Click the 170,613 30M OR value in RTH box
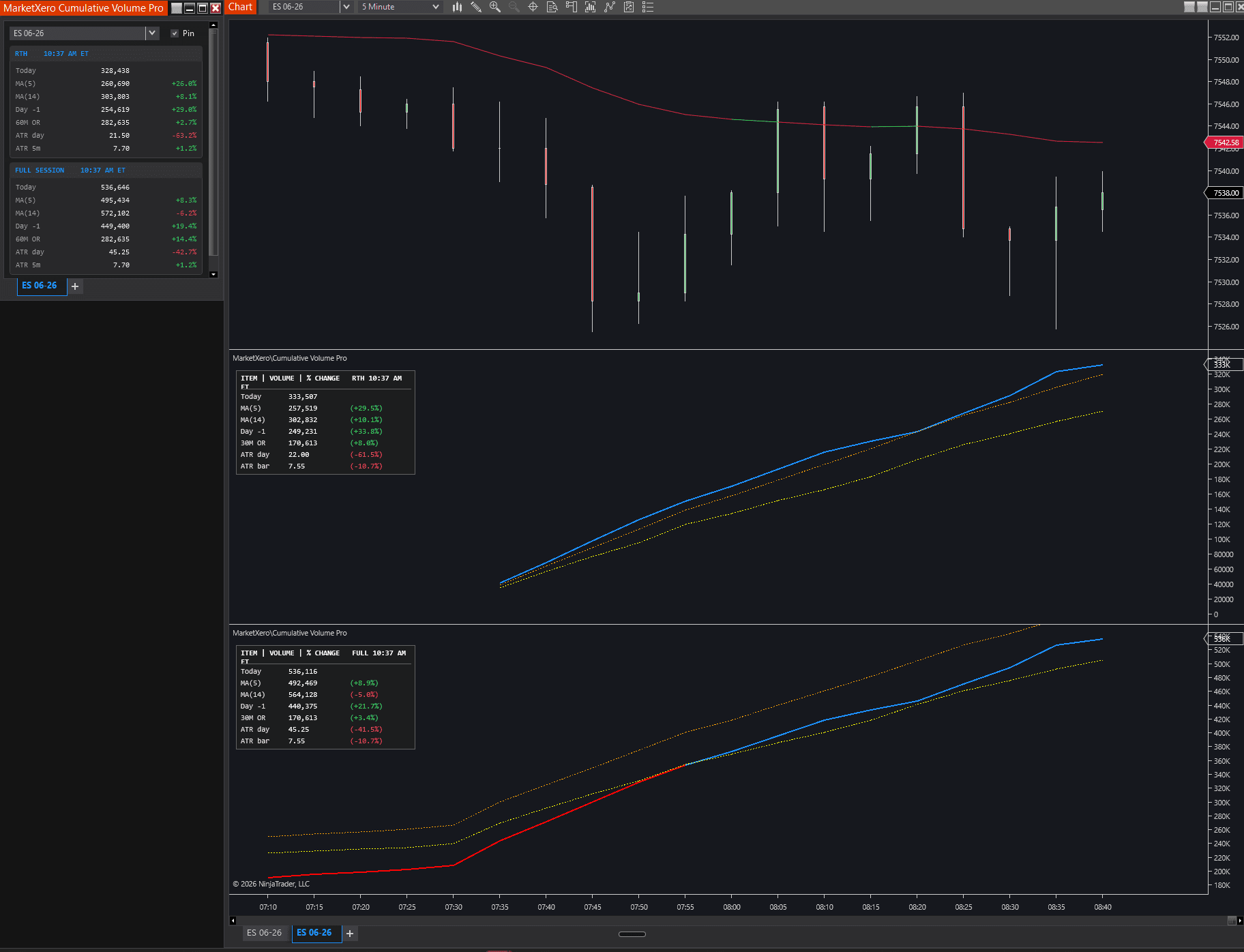1244x952 pixels. pos(303,443)
